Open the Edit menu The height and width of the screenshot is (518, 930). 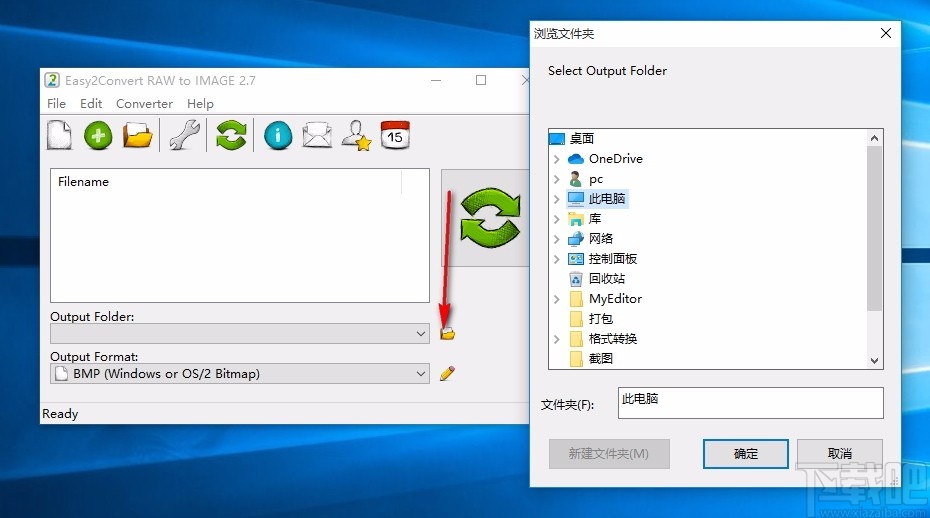click(x=91, y=103)
